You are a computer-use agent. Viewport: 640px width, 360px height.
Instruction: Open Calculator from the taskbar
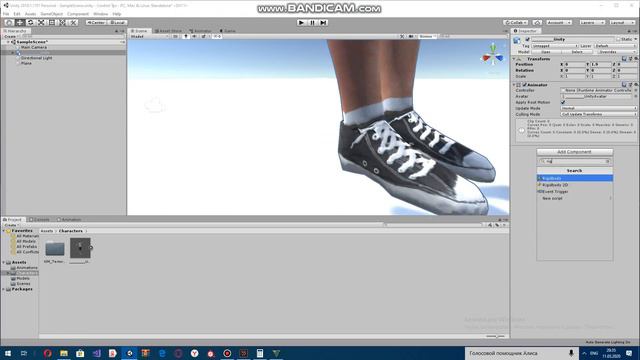[260, 353]
